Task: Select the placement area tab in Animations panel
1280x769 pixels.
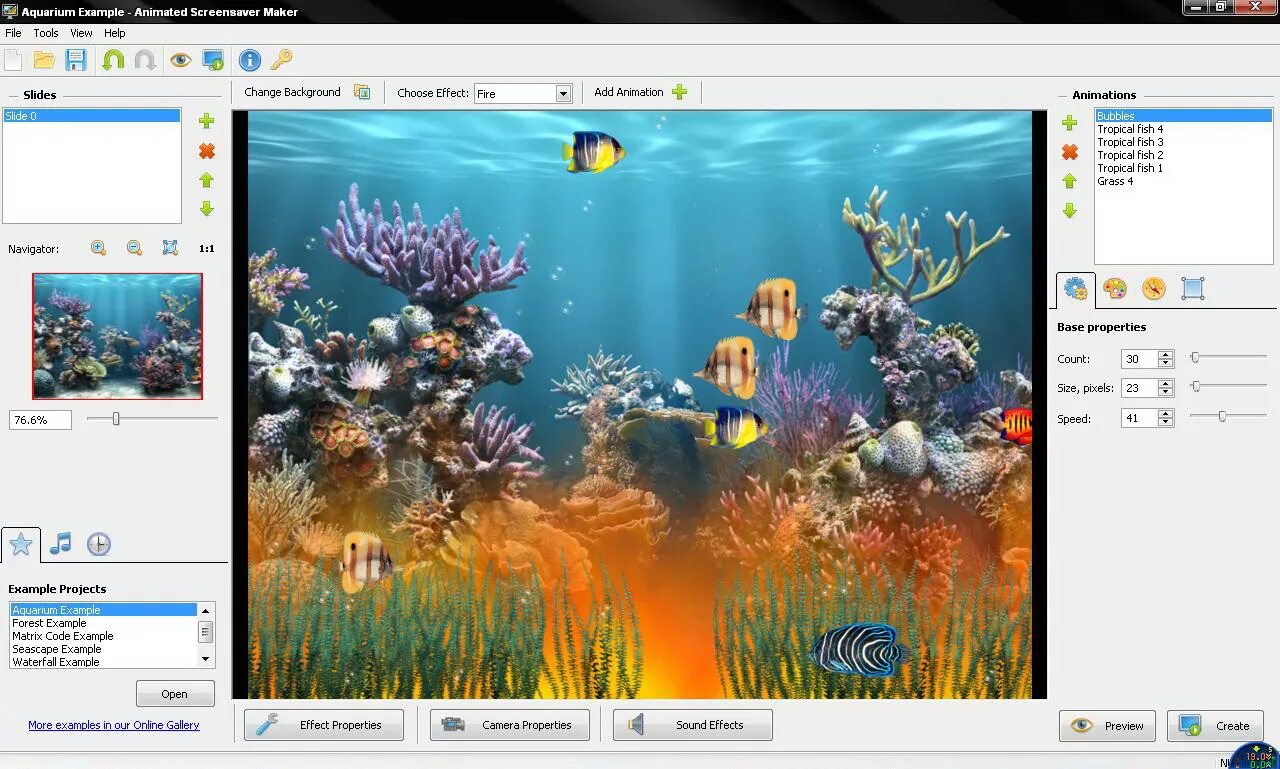Action: [1194, 289]
